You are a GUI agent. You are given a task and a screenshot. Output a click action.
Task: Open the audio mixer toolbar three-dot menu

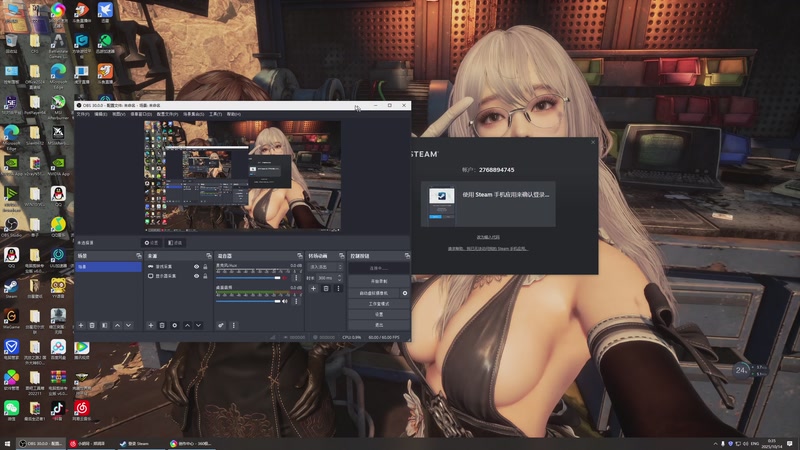click(234, 325)
